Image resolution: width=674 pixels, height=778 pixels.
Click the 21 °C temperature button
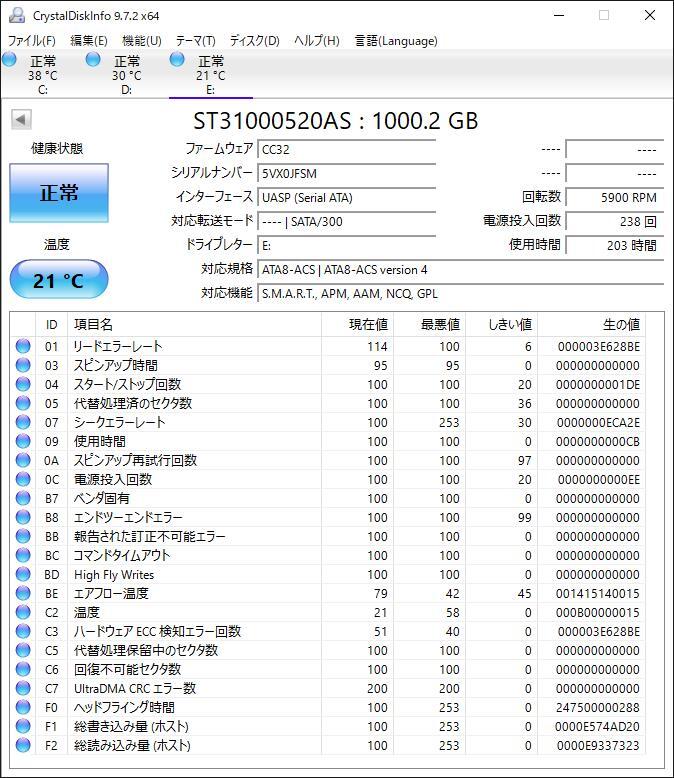(59, 280)
